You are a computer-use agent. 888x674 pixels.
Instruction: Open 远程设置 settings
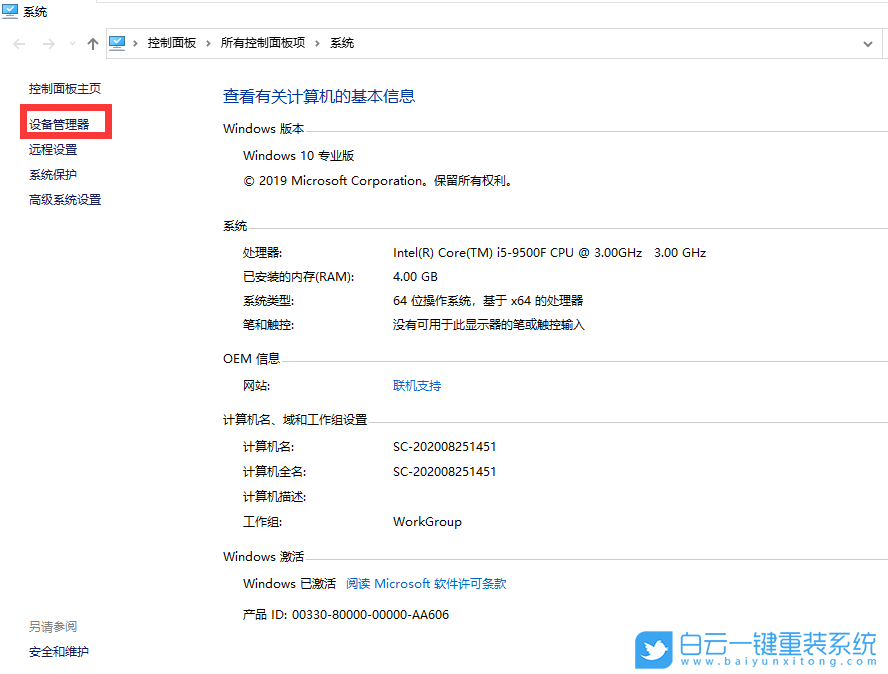[x=53, y=148]
